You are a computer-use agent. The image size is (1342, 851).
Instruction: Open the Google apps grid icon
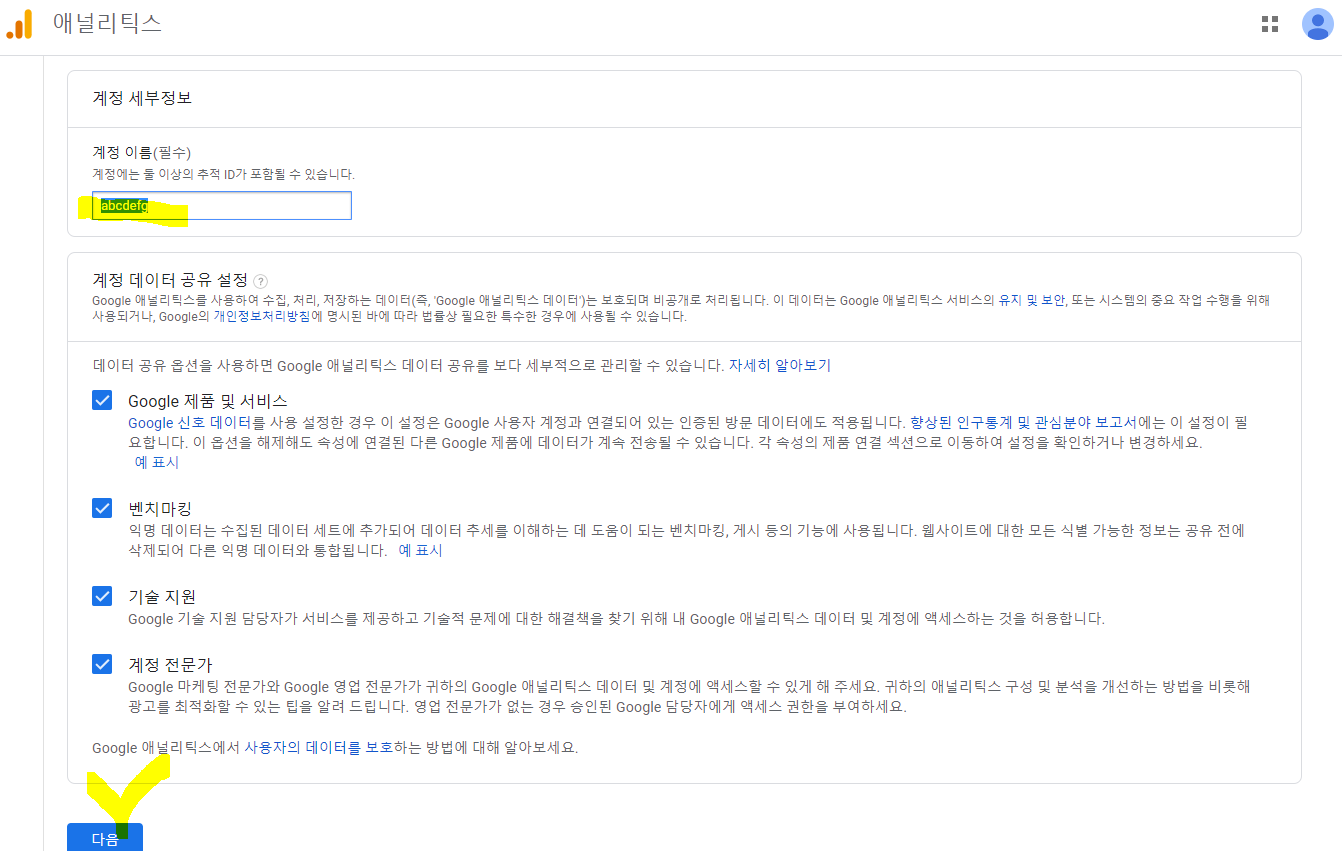pos(1270,24)
